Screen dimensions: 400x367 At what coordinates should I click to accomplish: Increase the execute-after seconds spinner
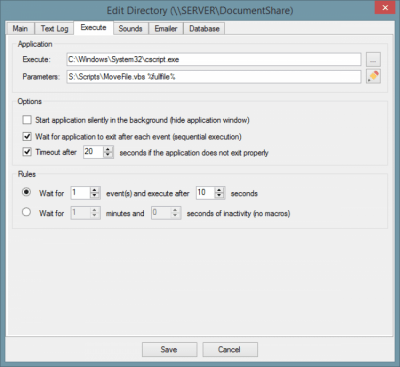[219, 190]
